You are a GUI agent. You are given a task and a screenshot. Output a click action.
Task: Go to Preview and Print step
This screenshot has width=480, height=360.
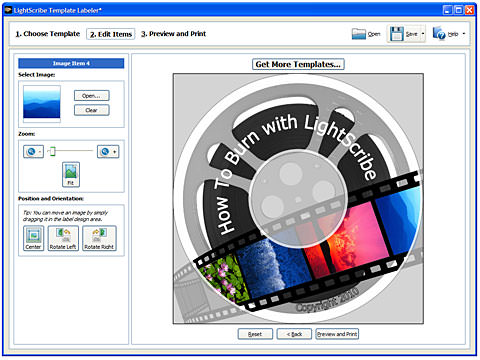point(173,34)
